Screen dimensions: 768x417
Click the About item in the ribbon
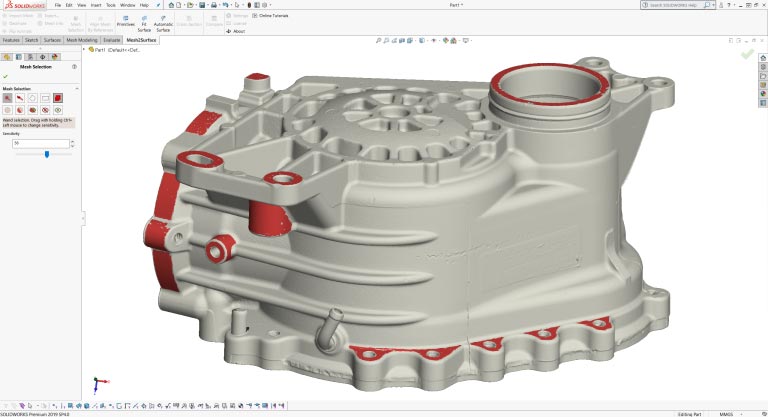(236, 31)
